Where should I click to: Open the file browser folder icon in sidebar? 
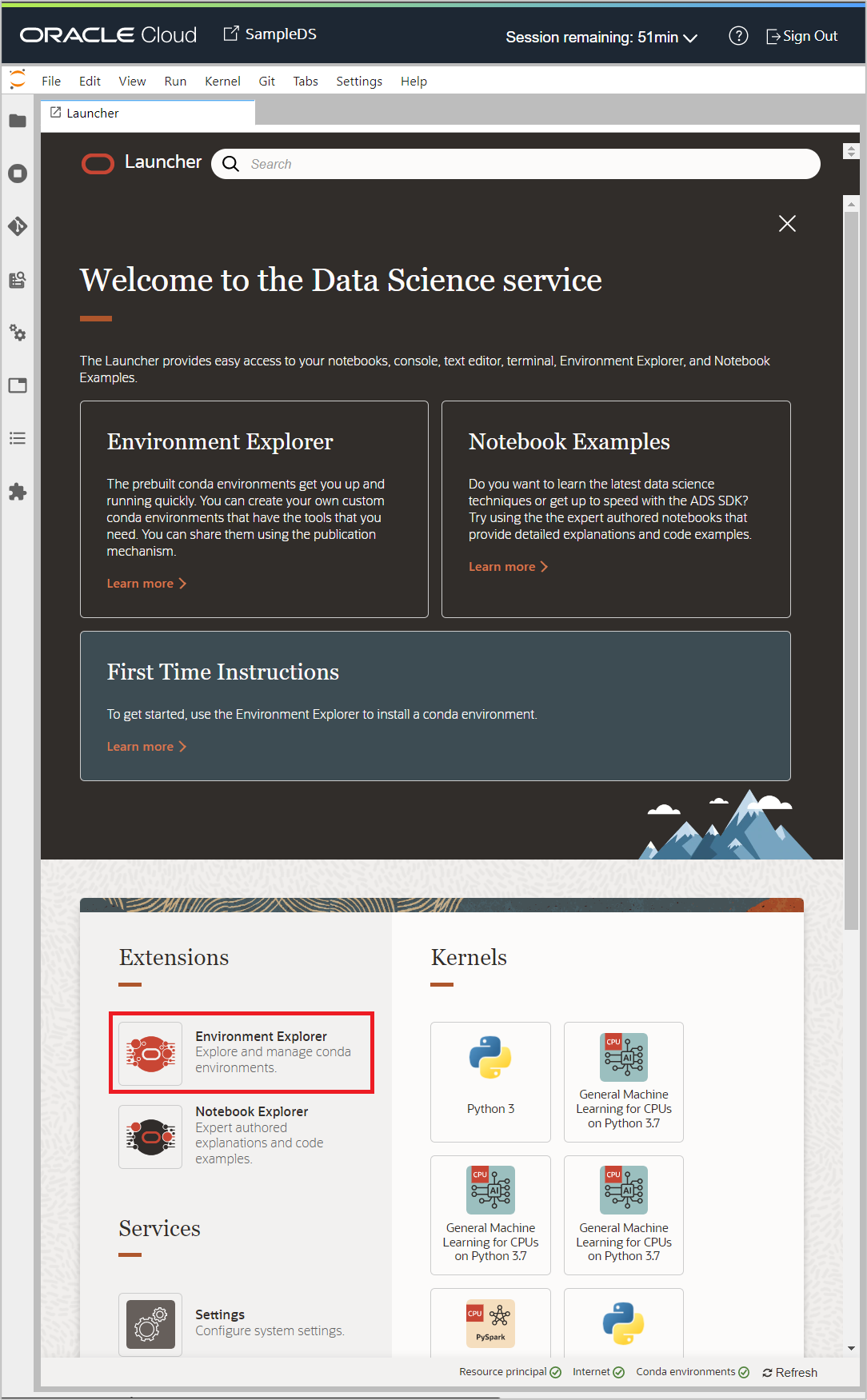pyautogui.click(x=18, y=121)
